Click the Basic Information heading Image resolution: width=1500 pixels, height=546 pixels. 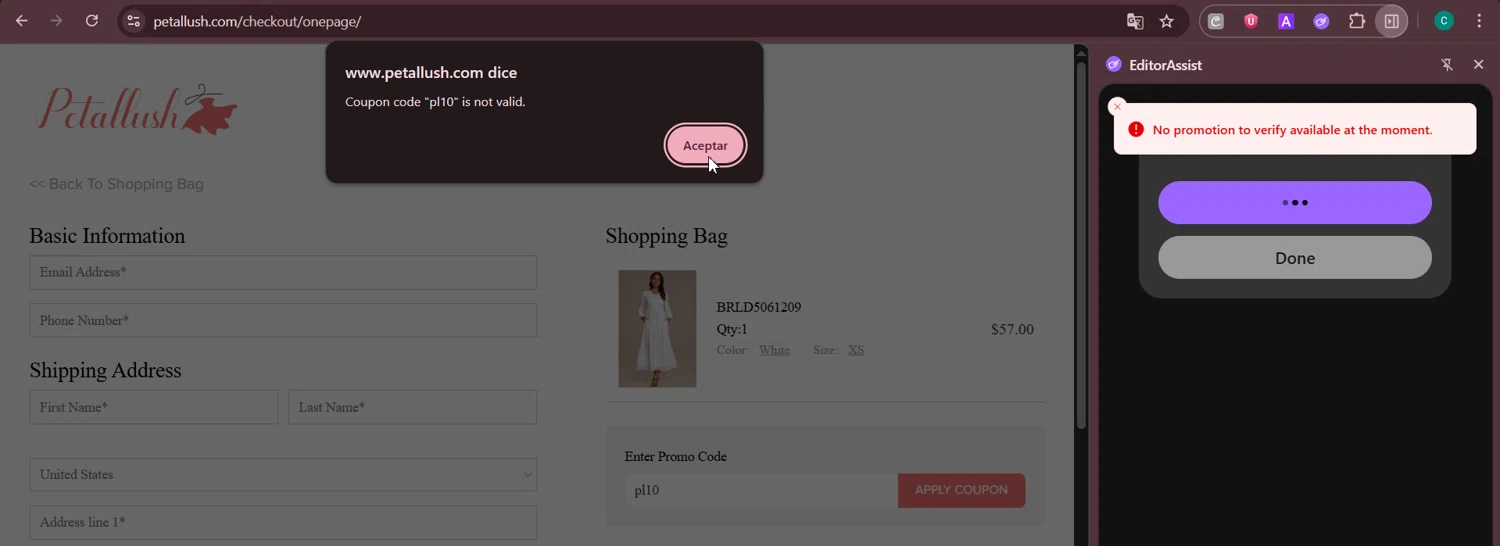tap(107, 236)
